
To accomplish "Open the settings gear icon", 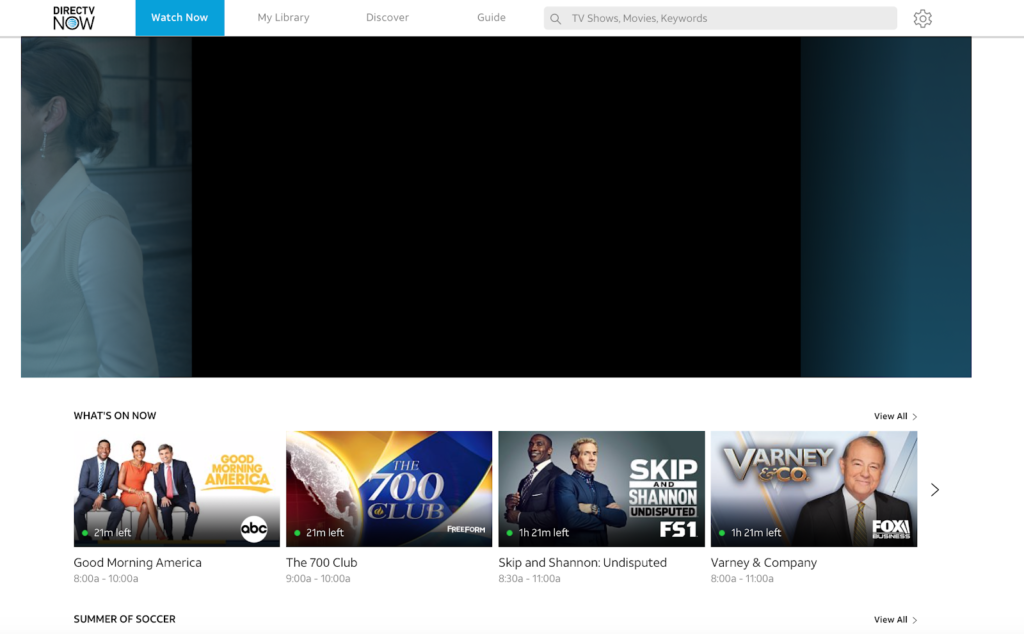I will pos(922,18).
